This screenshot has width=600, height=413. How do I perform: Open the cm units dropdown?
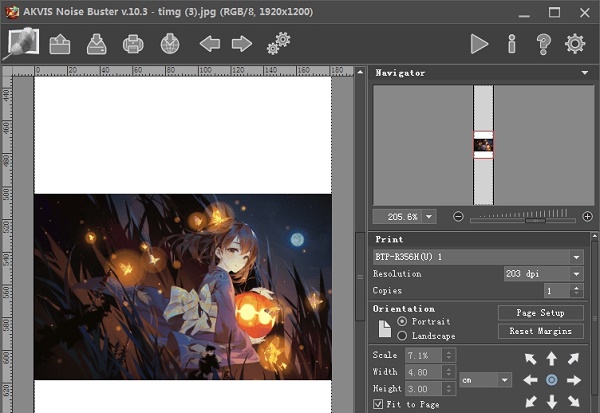point(505,380)
